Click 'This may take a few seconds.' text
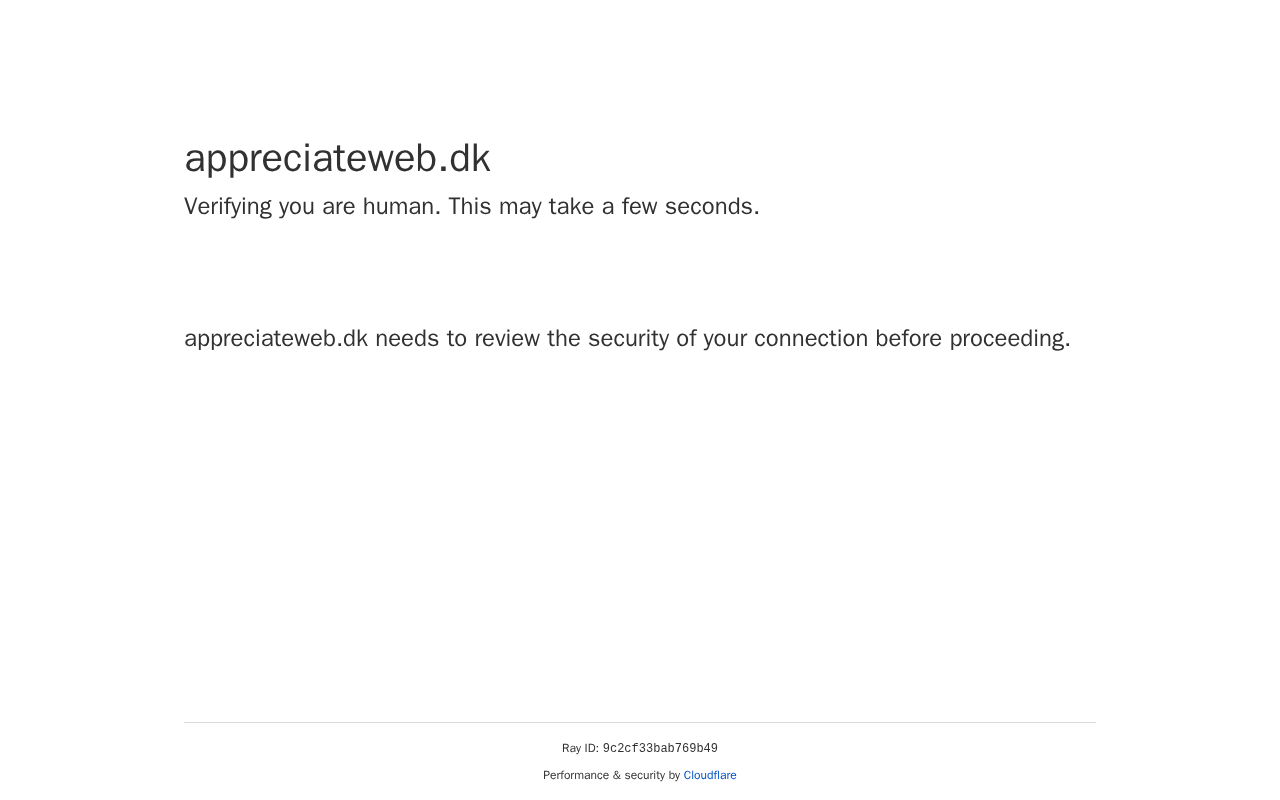This screenshot has height=800, width=1280. tap(603, 207)
